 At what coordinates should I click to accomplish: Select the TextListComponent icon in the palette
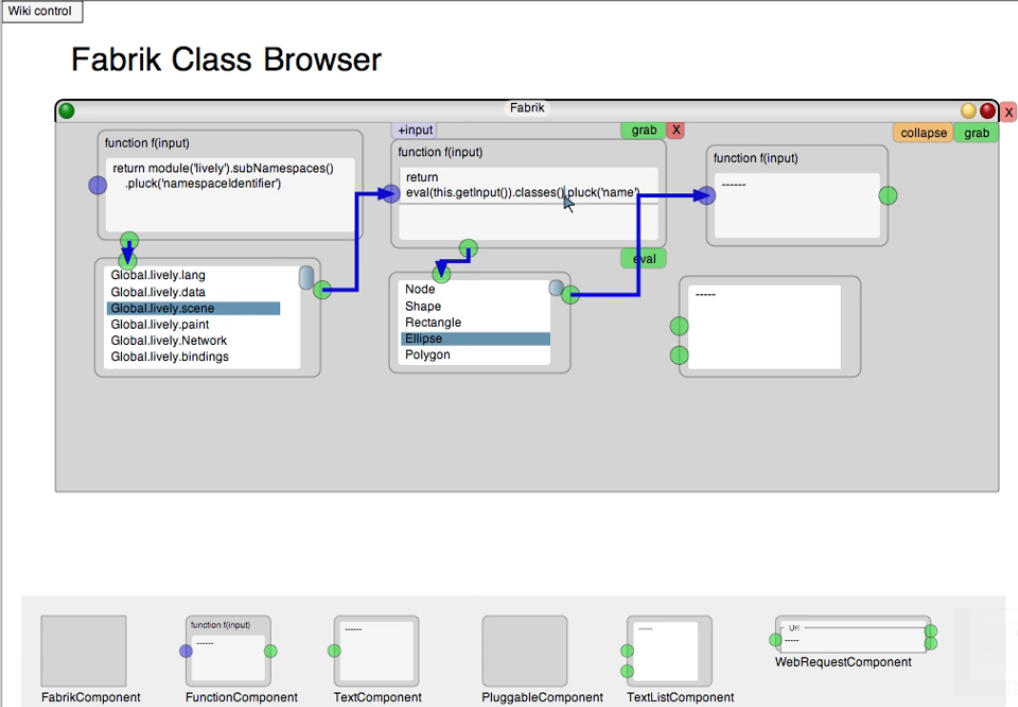coord(670,651)
